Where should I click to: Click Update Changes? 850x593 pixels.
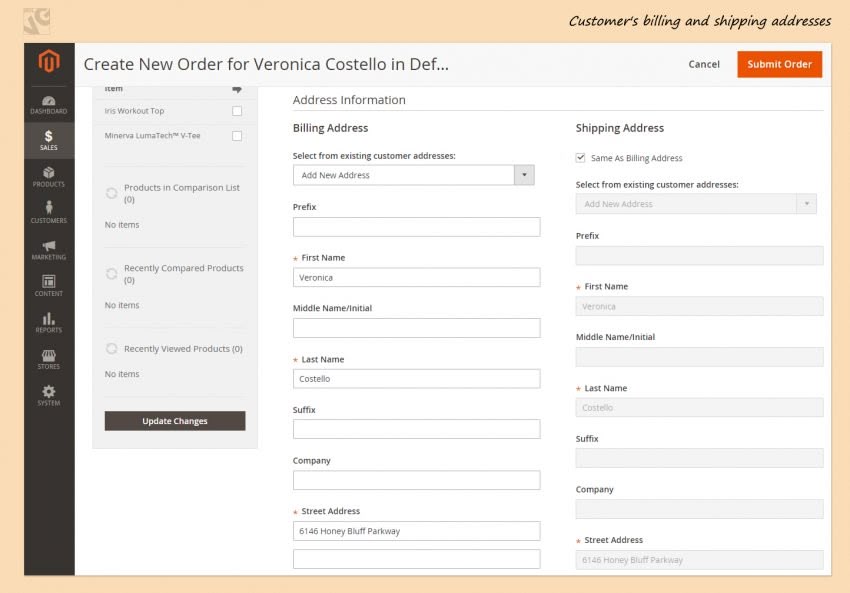coord(174,420)
